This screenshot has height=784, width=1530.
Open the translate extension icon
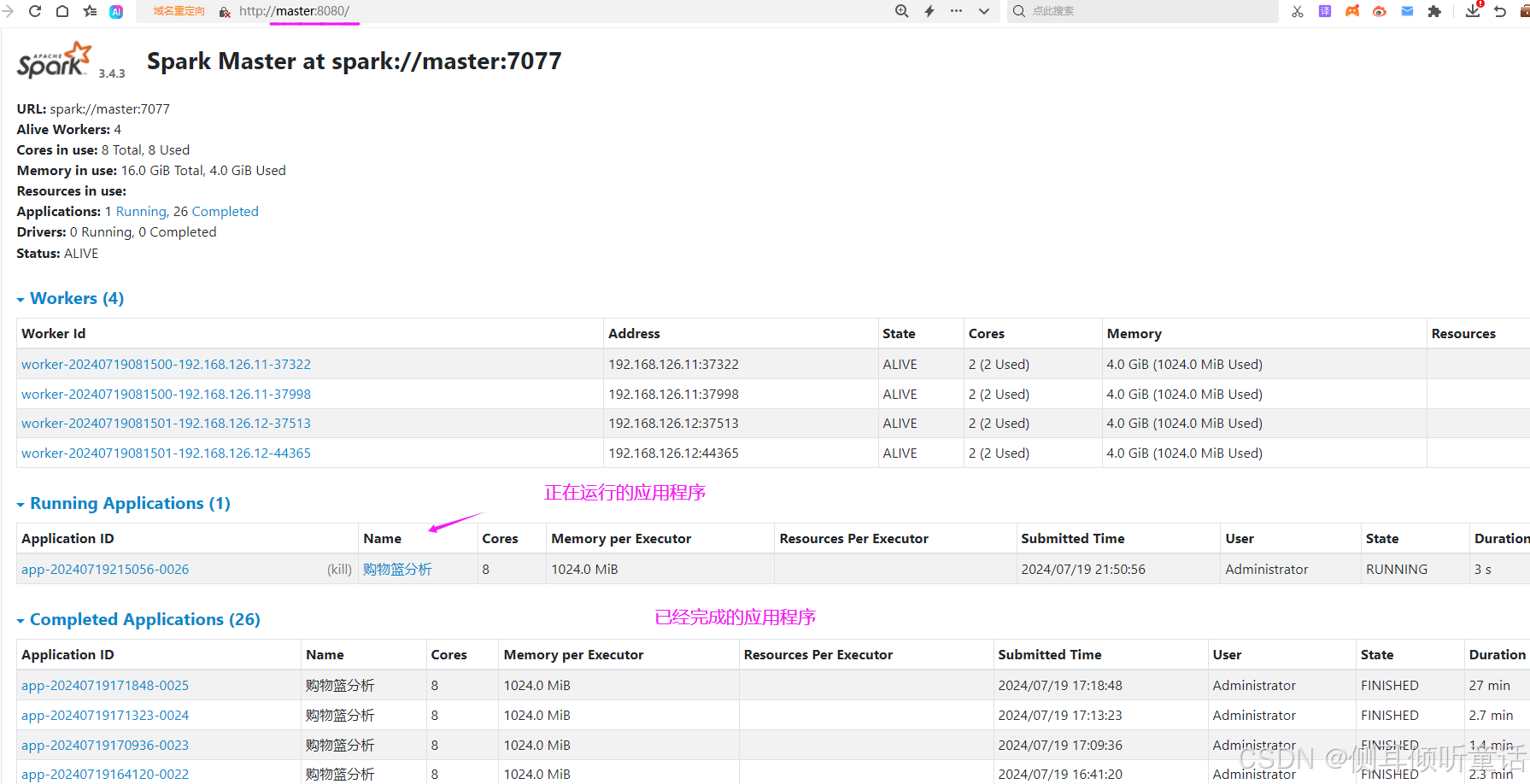tap(1325, 11)
